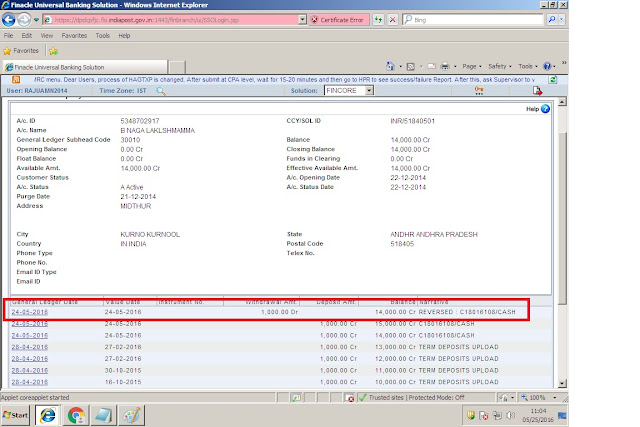The width and height of the screenshot is (640, 427).
Task: Click the Home icon in command bar
Action: (390, 66)
